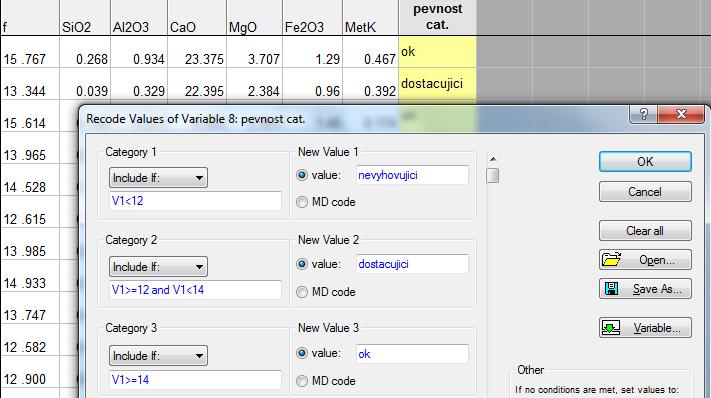The image size is (711, 398).
Task: Select the value radio for New Value 2
Action: 302,264
